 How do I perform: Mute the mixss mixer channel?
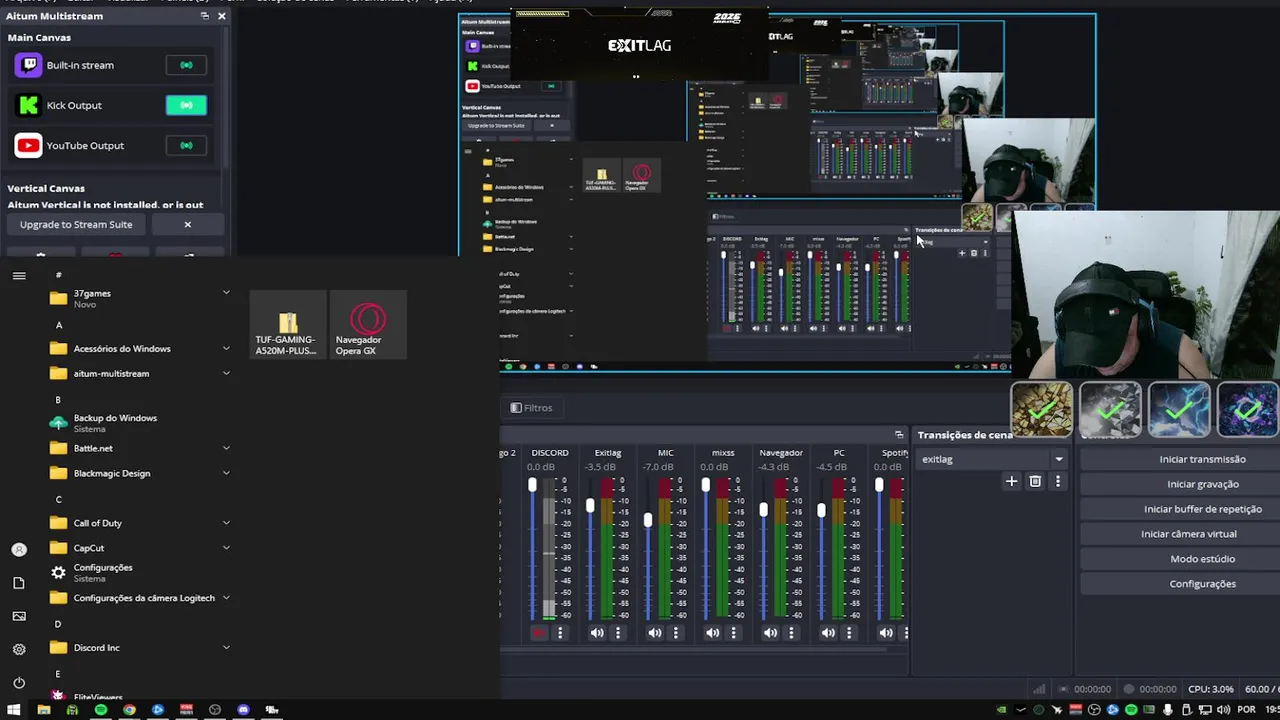tap(712, 633)
